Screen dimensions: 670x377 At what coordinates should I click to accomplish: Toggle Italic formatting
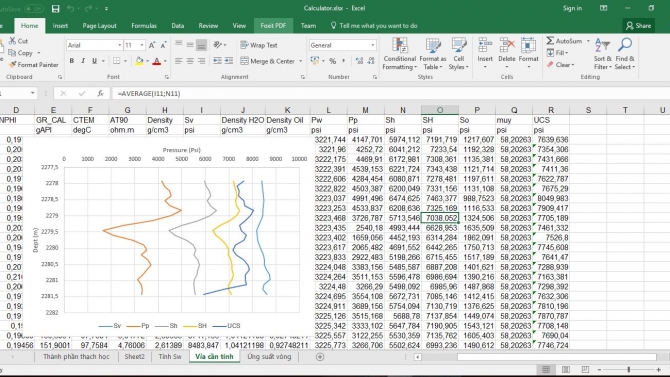[x=83, y=61]
